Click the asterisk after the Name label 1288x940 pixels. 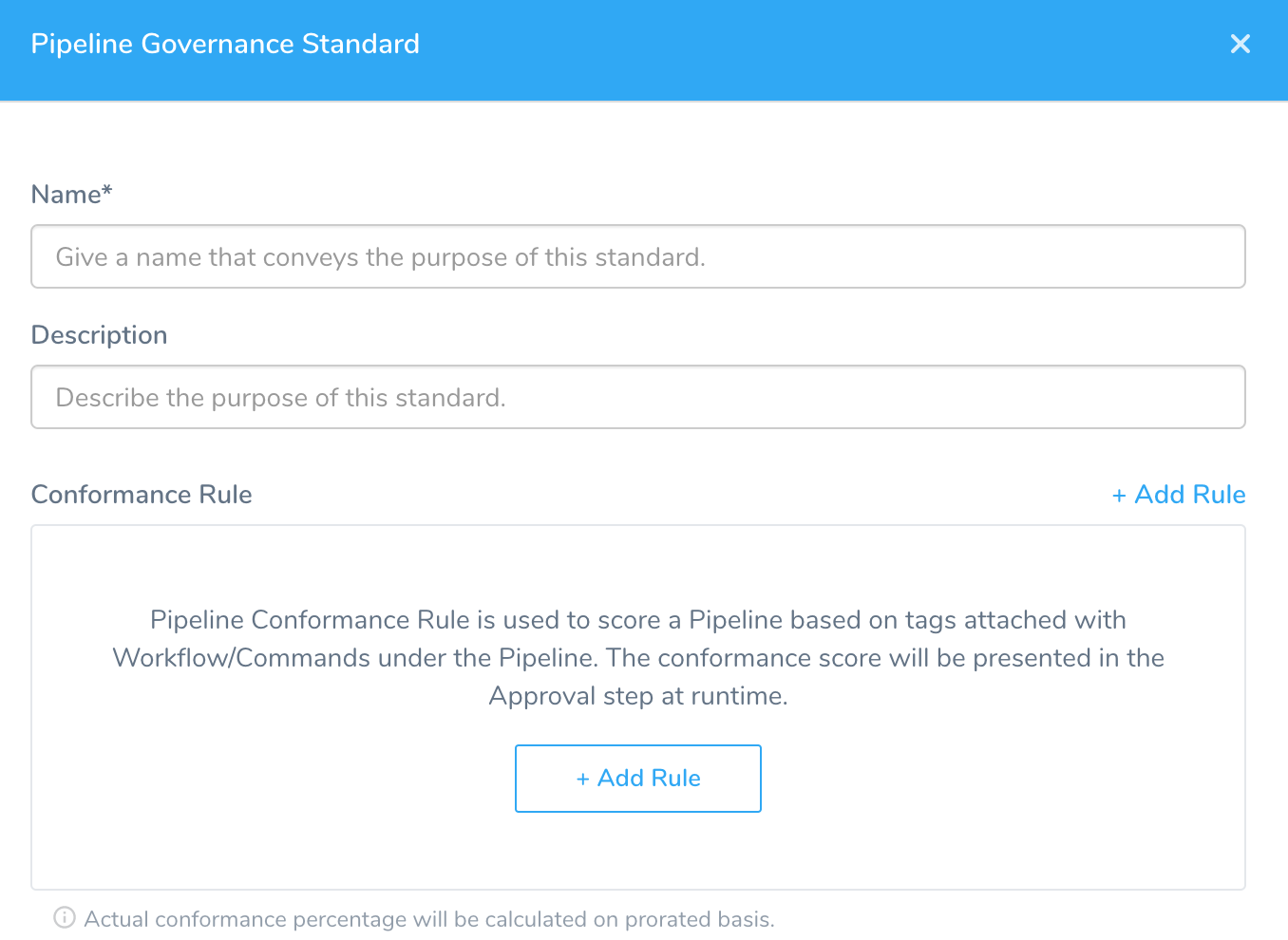pyautogui.click(x=107, y=189)
